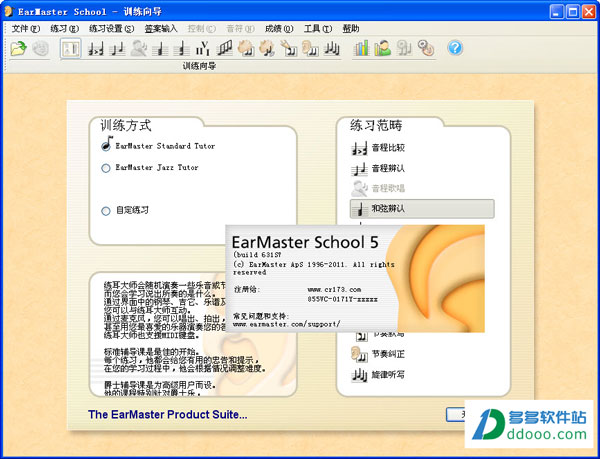Image resolution: width=600 pixels, height=459 pixels.
Task: Open the 成绩(O) menu
Action: pos(279,29)
